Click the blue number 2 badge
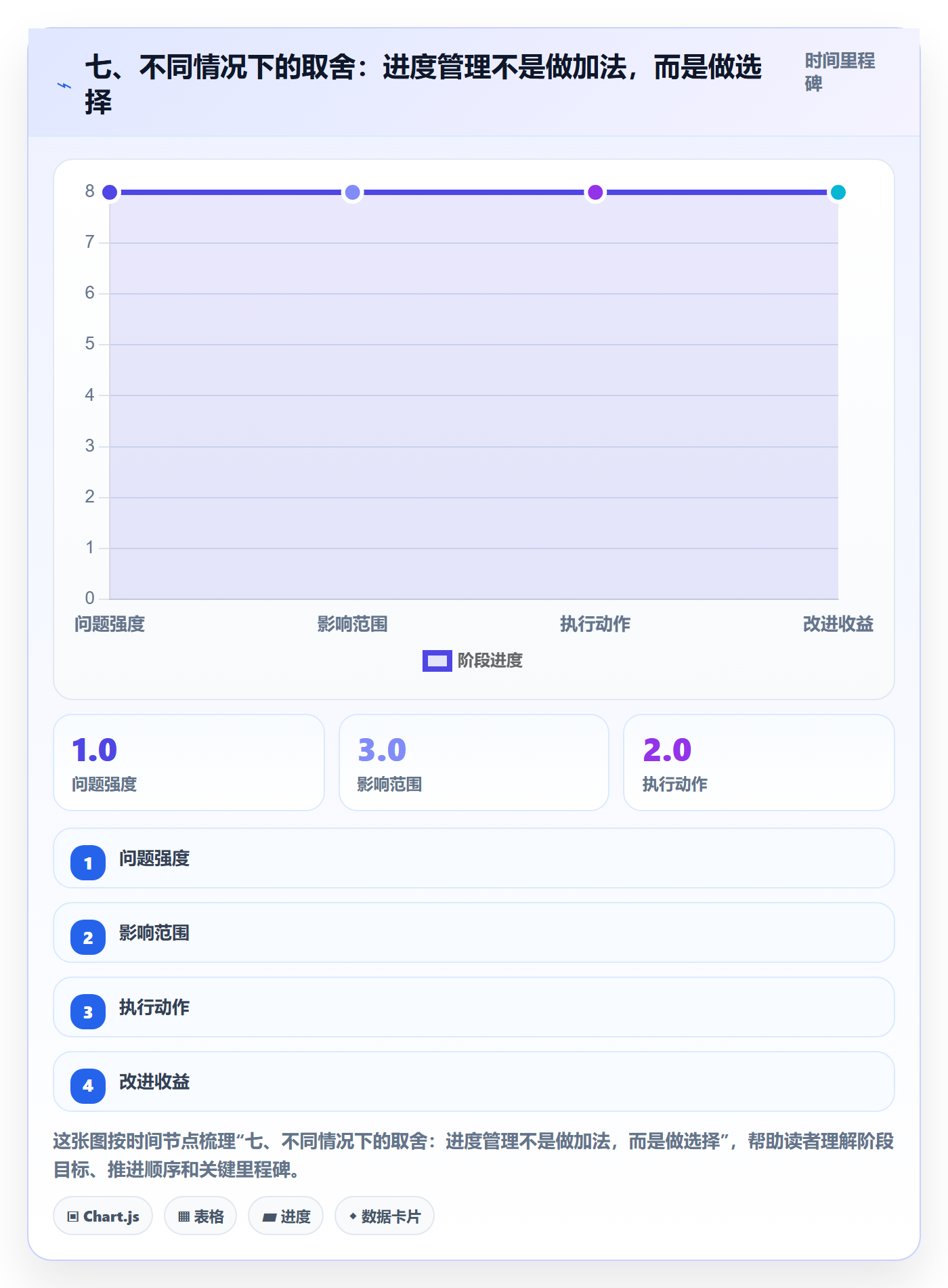The image size is (948, 1288). point(88,937)
